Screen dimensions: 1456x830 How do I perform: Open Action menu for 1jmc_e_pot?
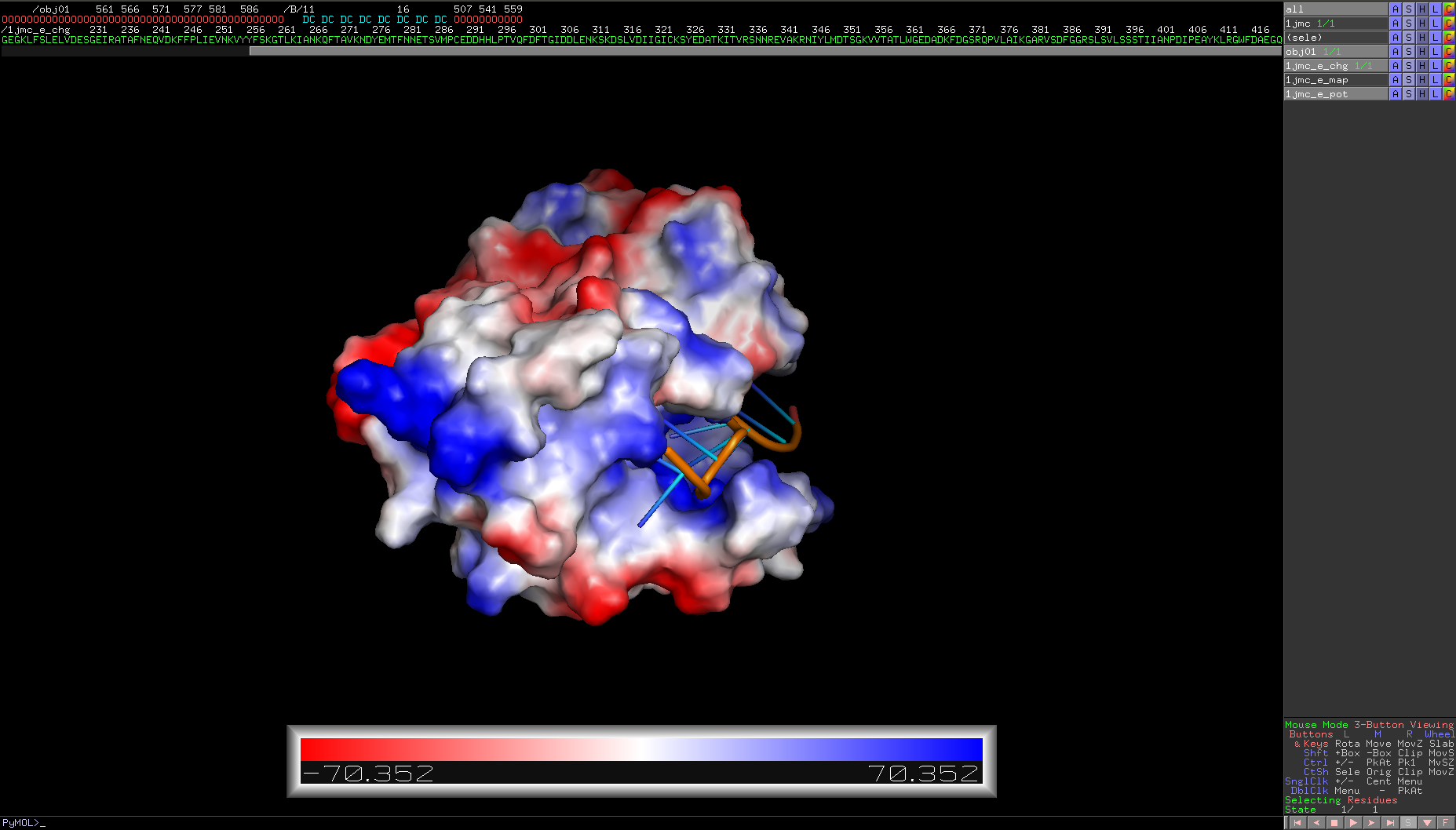pos(1396,94)
